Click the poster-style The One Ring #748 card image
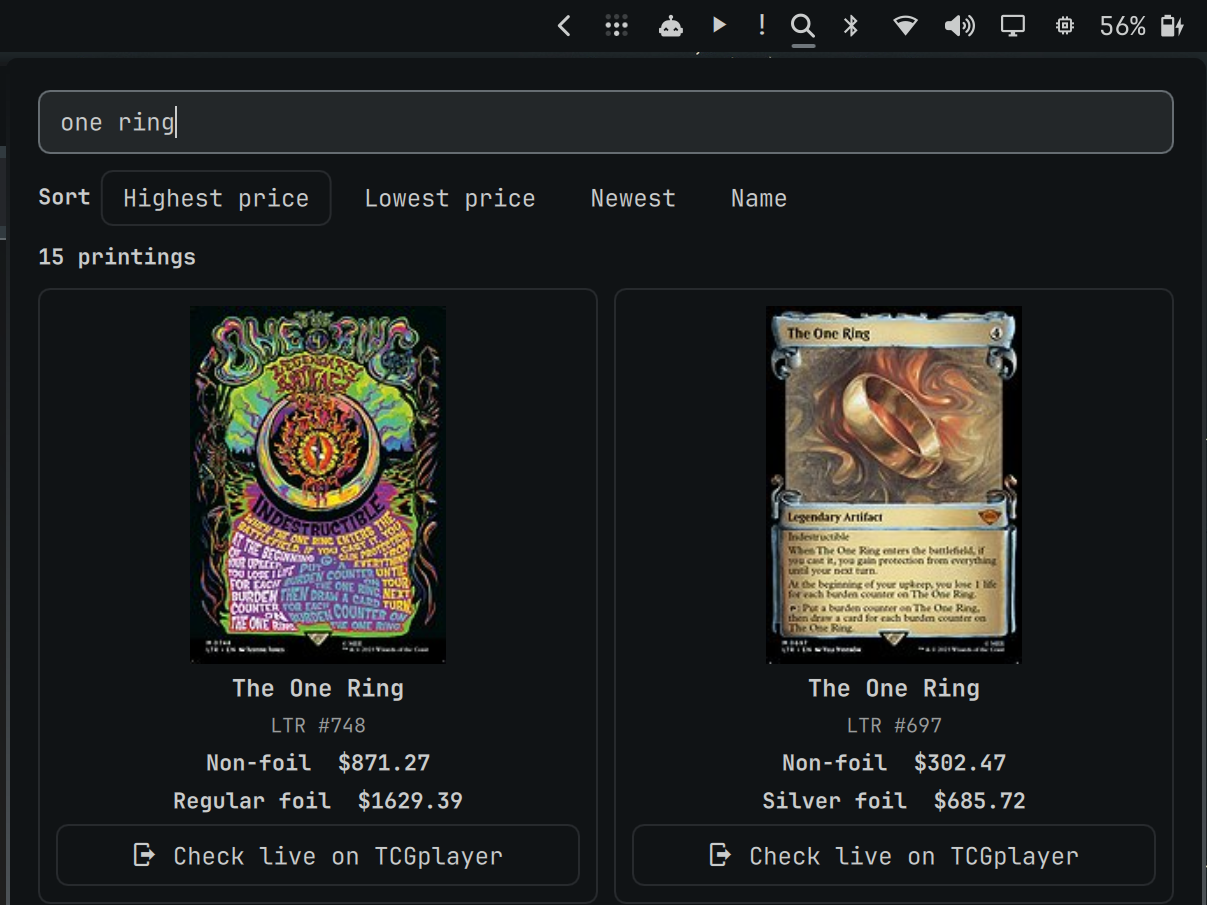The height and width of the screenshot is (905, 1207). pyautogui.click(x=318, y=485)
